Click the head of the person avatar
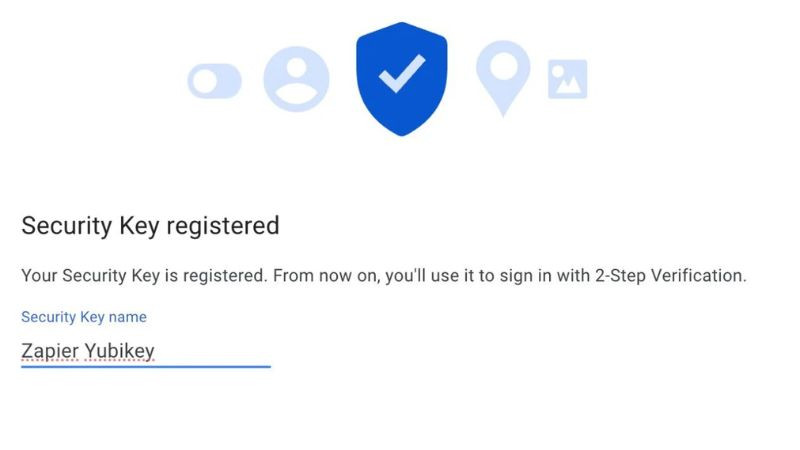Image resolution: width=800 pixels, height=450 pixels. coord(296,68)
